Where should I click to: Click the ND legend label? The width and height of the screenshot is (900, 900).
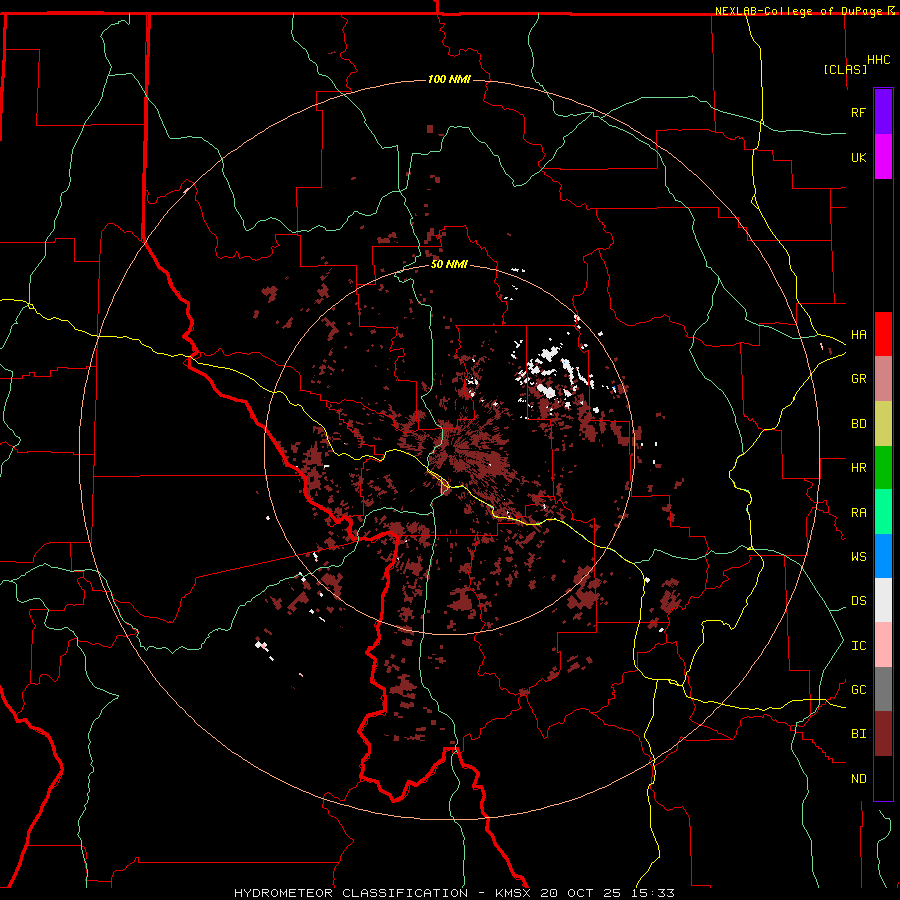click(x=858, y=778)
